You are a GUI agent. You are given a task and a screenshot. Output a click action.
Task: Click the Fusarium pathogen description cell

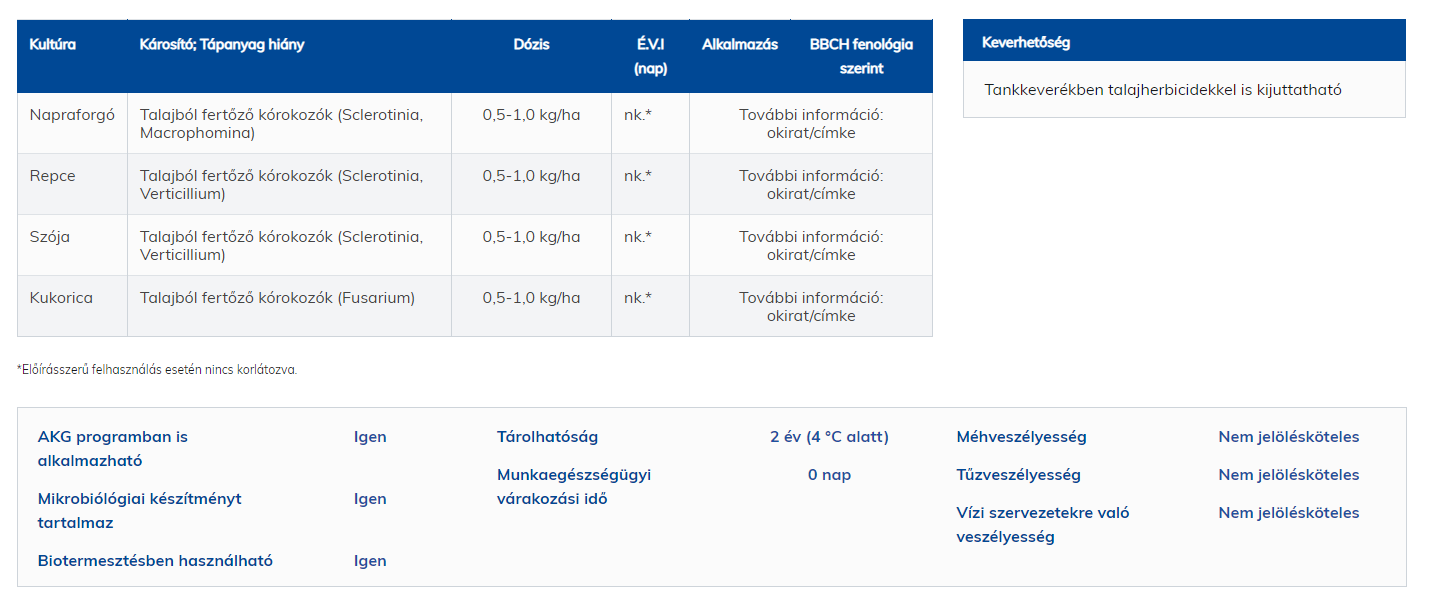(x=277, y=298)
